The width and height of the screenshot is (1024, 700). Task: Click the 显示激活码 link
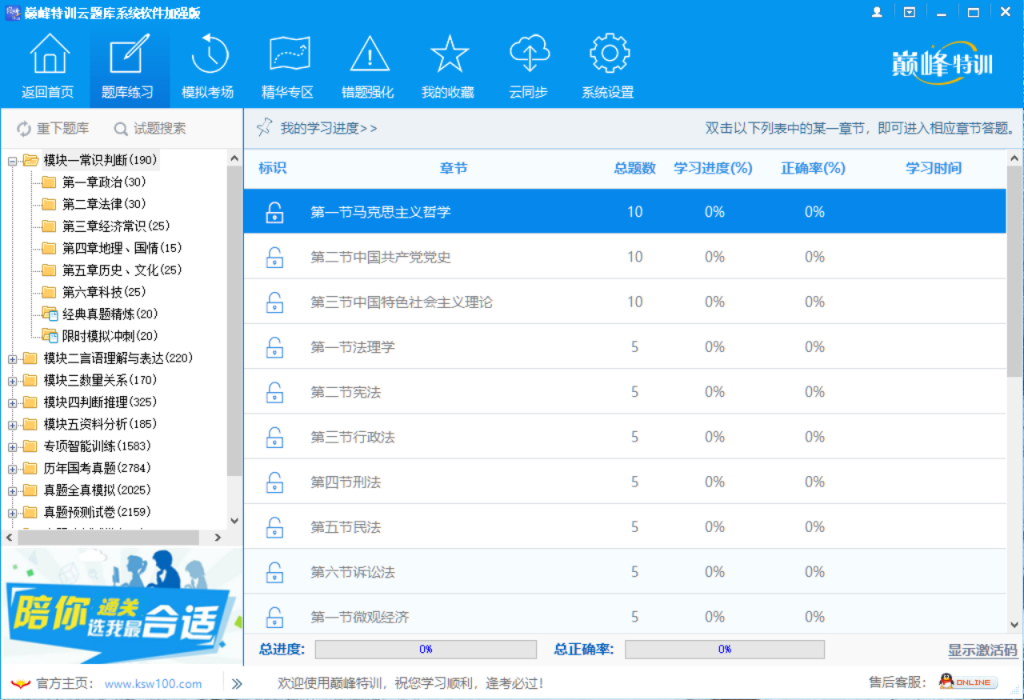pos(982,650)
